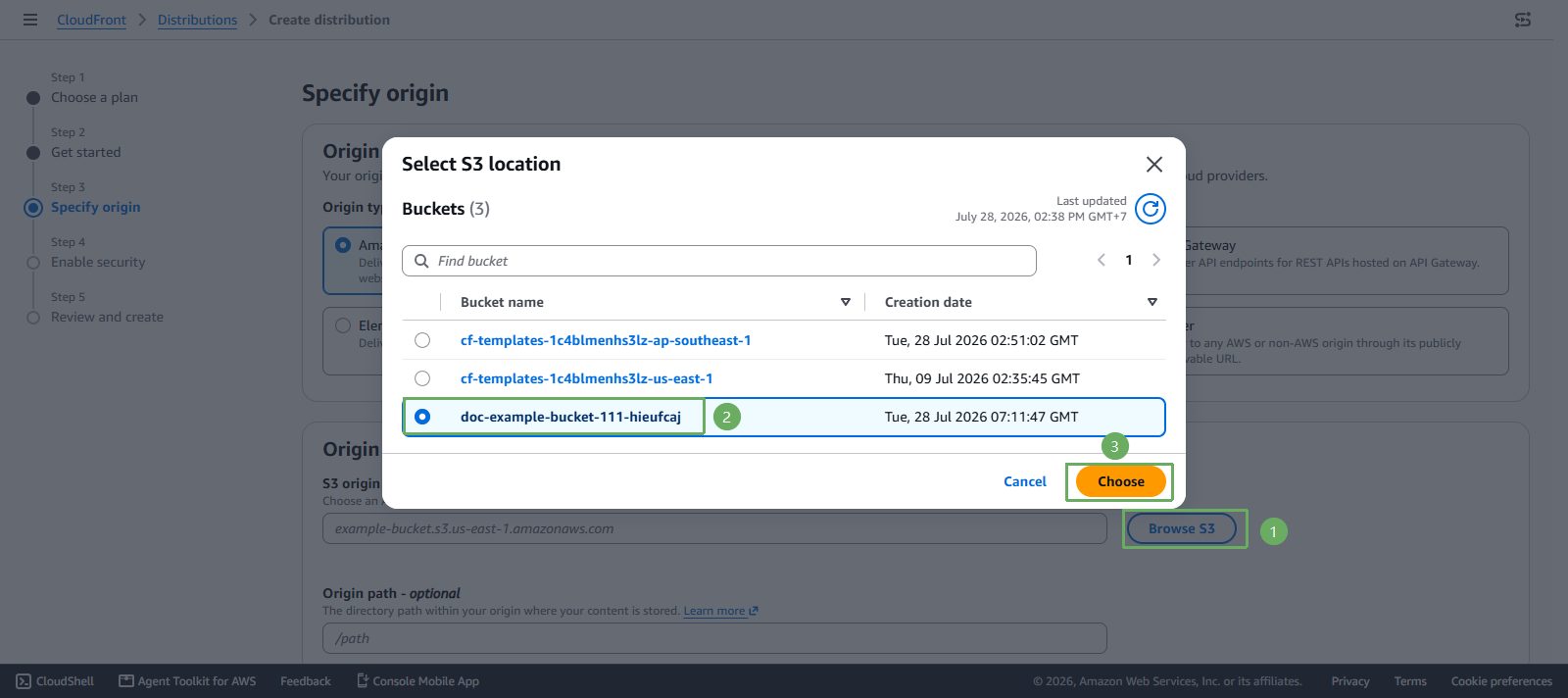Click the Find bucket search field
The width and height of the screenshot is (1568, 698).
(x=719, y=261)
